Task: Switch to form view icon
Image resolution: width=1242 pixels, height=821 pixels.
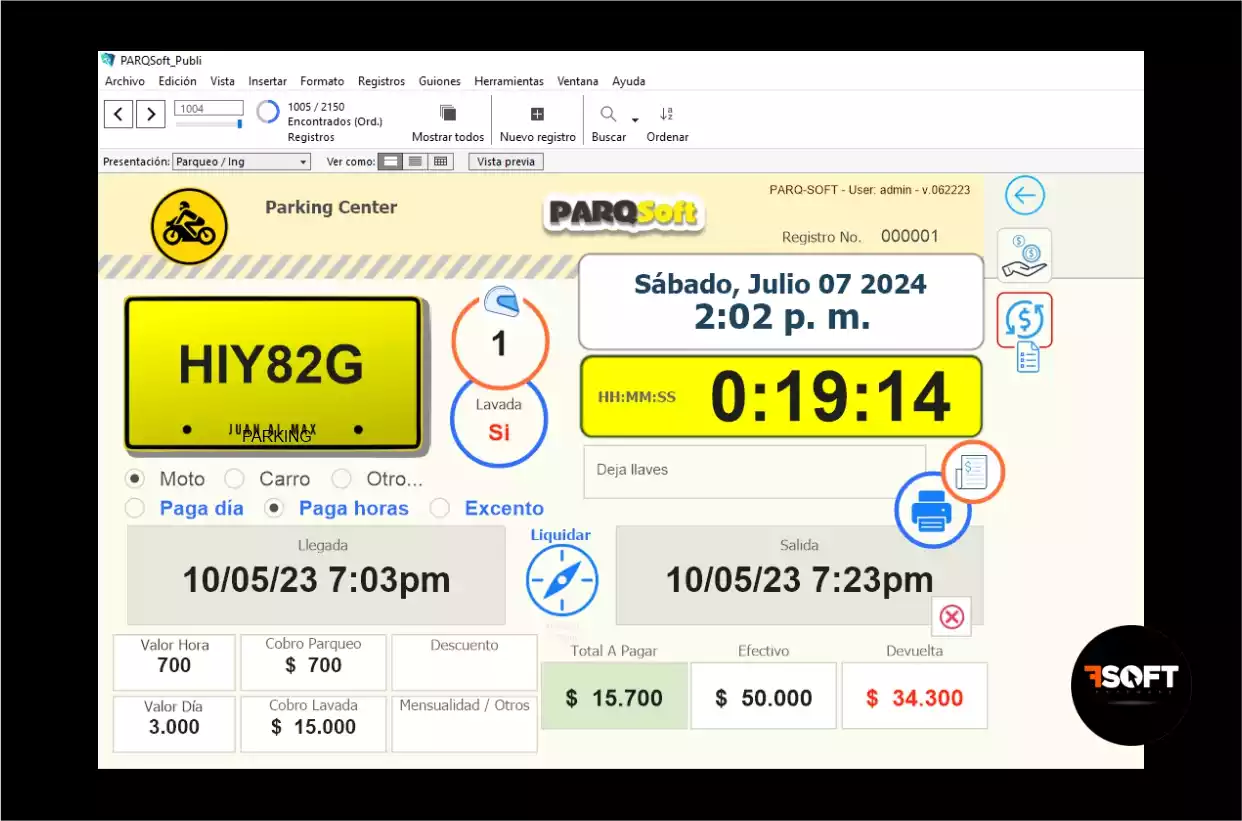Action: coord(391,161)
